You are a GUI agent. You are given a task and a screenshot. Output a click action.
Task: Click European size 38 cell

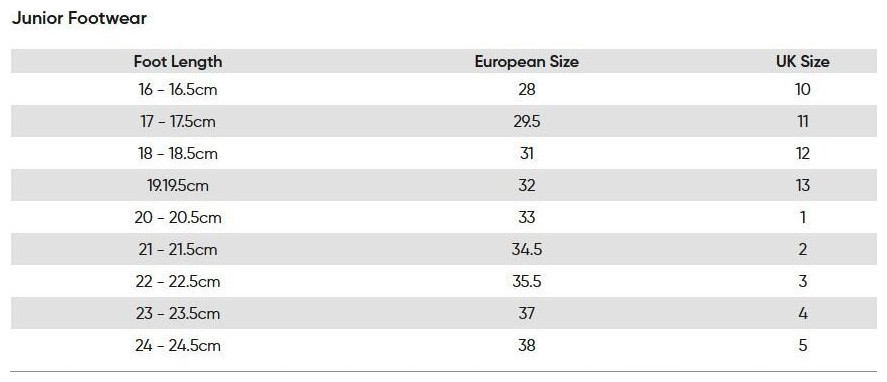527,345
